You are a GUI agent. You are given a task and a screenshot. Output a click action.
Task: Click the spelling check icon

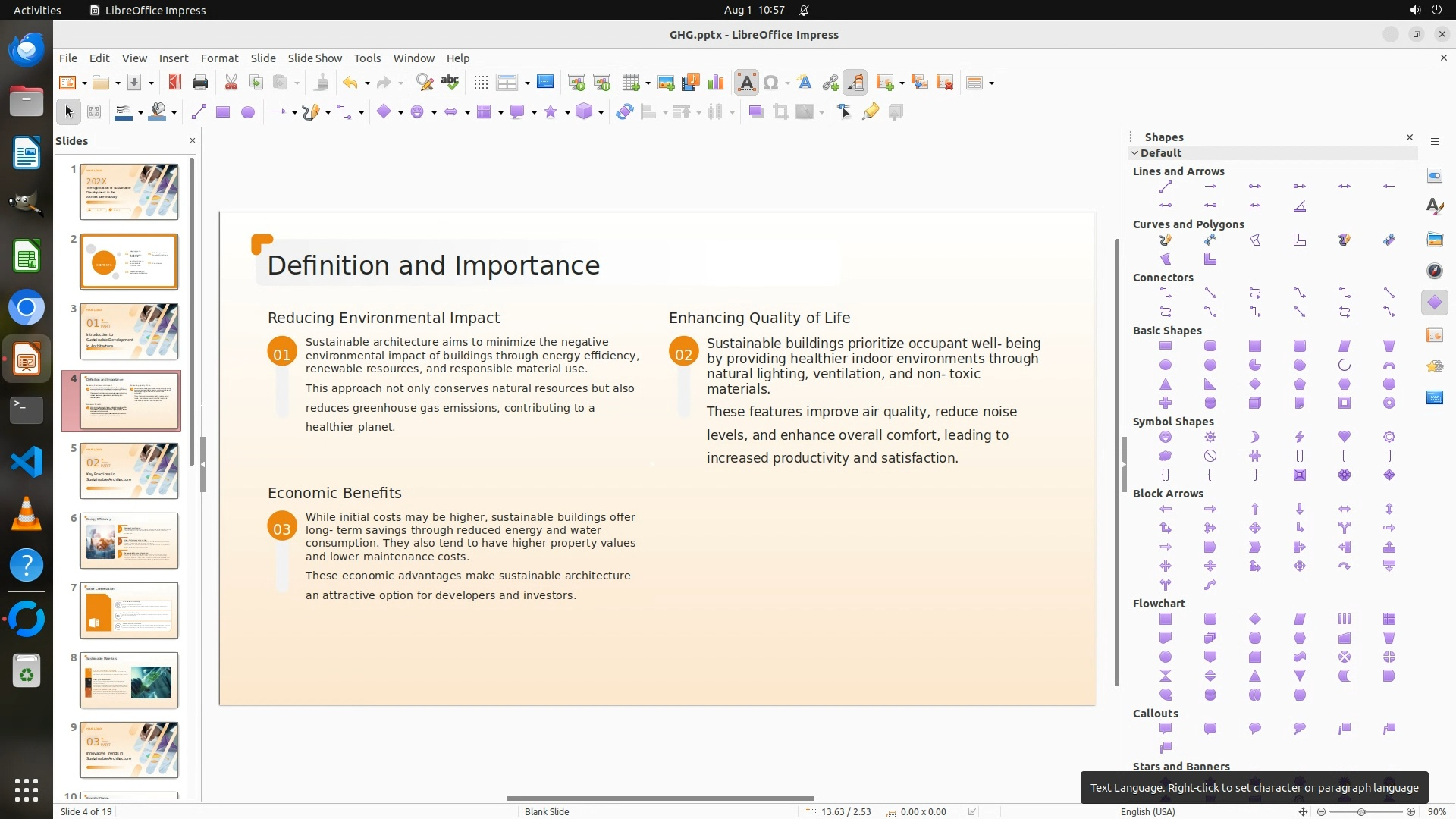[450, 83]
